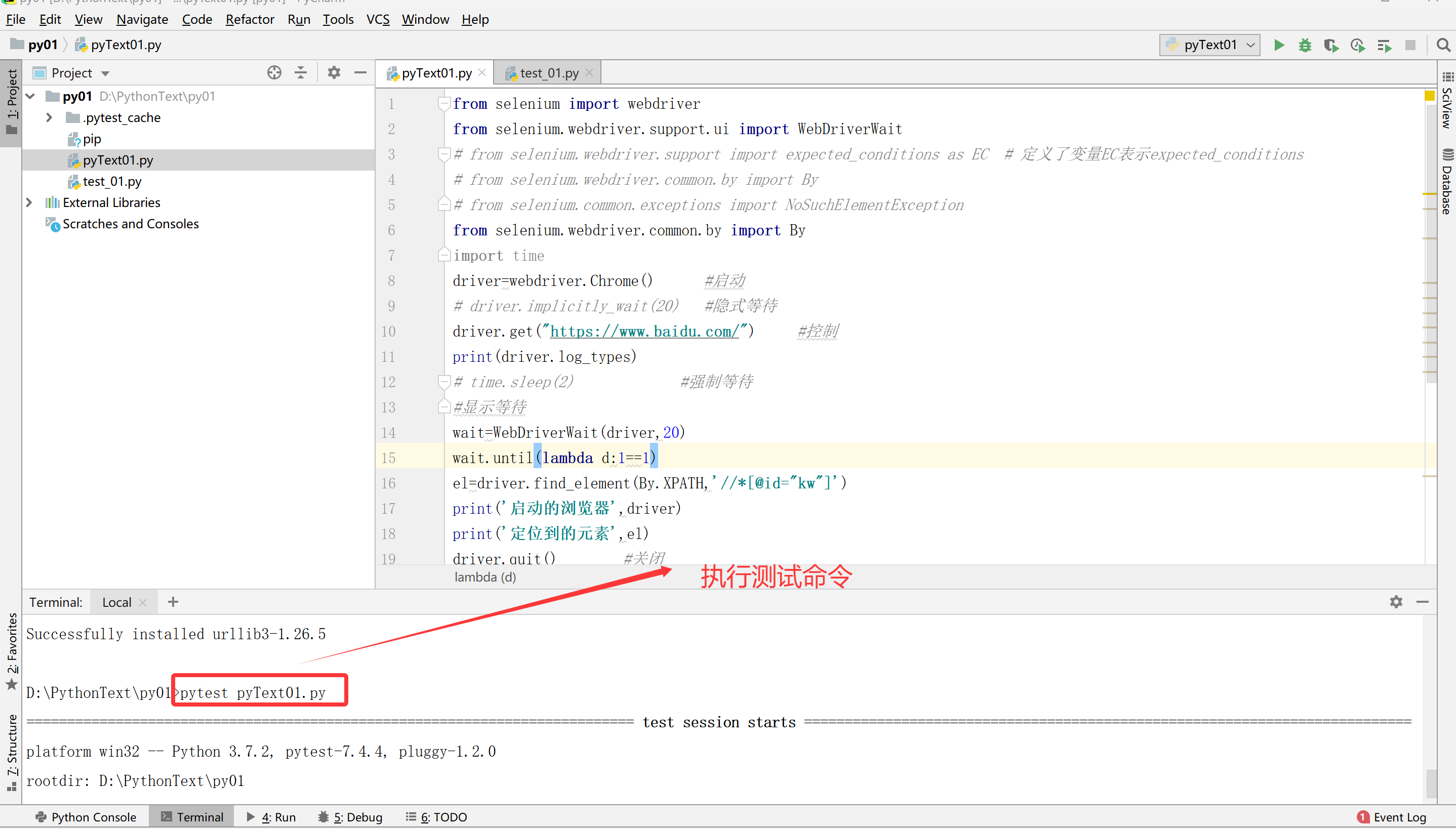The height and width of the screenshot is (829, 1456).
Task: Click line number 11 in gutter
Action: coord(388,356)
